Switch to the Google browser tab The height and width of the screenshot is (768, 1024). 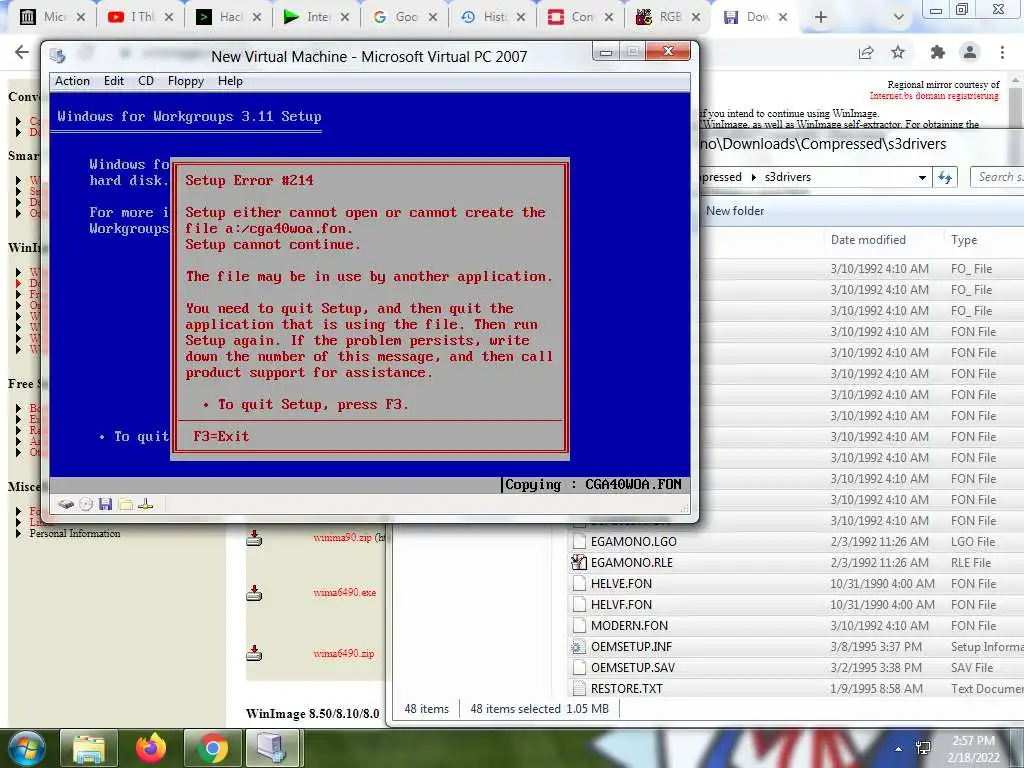coord(405,17)
